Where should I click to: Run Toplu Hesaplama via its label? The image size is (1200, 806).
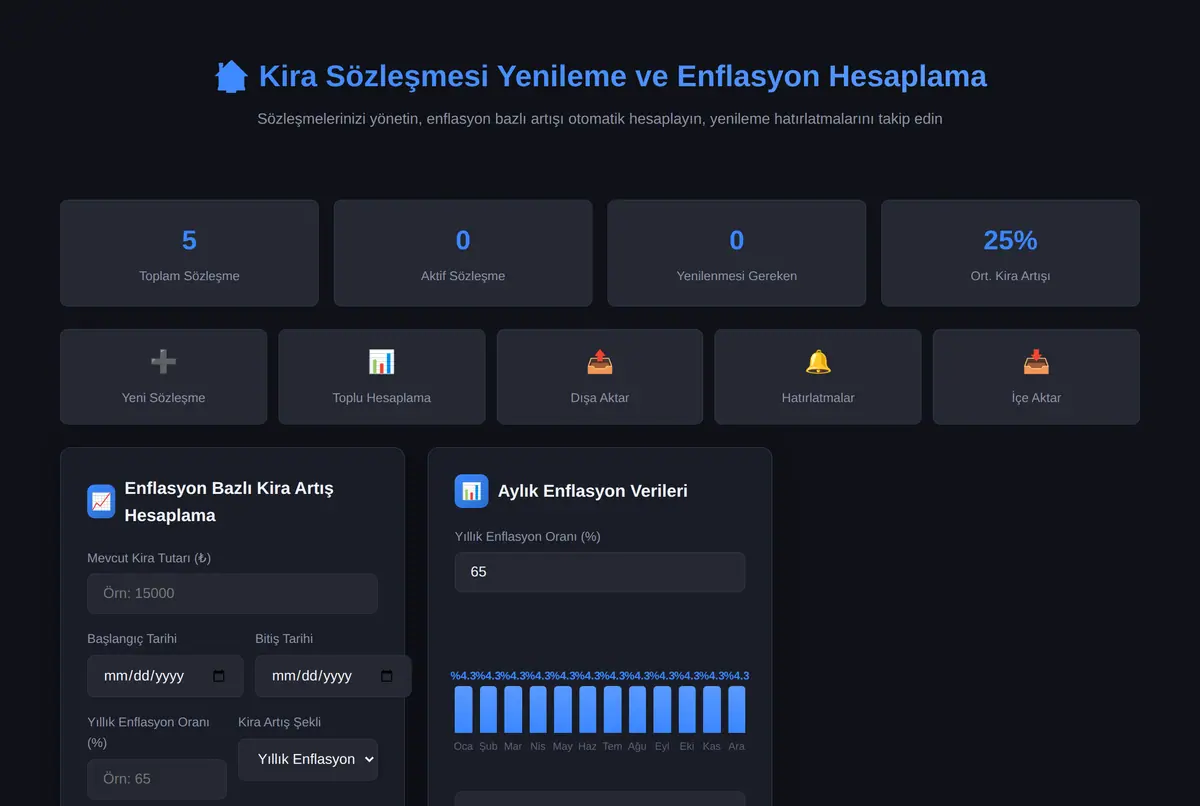382,397
